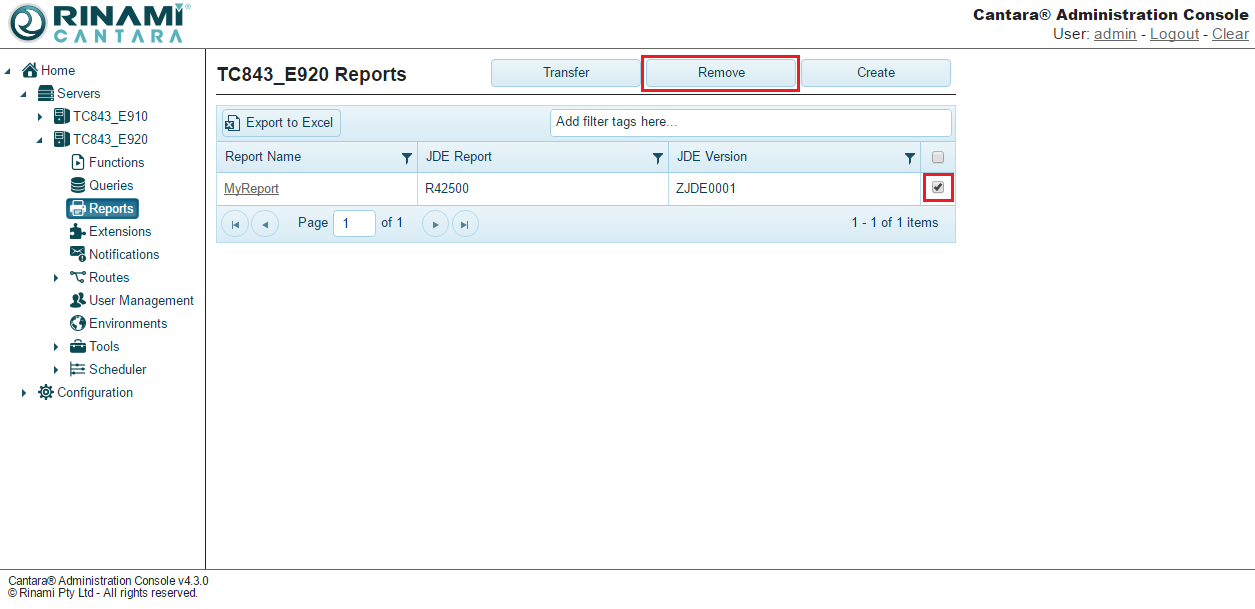Uncheck the MyReport row checkbox
1255x609 pixels.
(x=938, y=187)
